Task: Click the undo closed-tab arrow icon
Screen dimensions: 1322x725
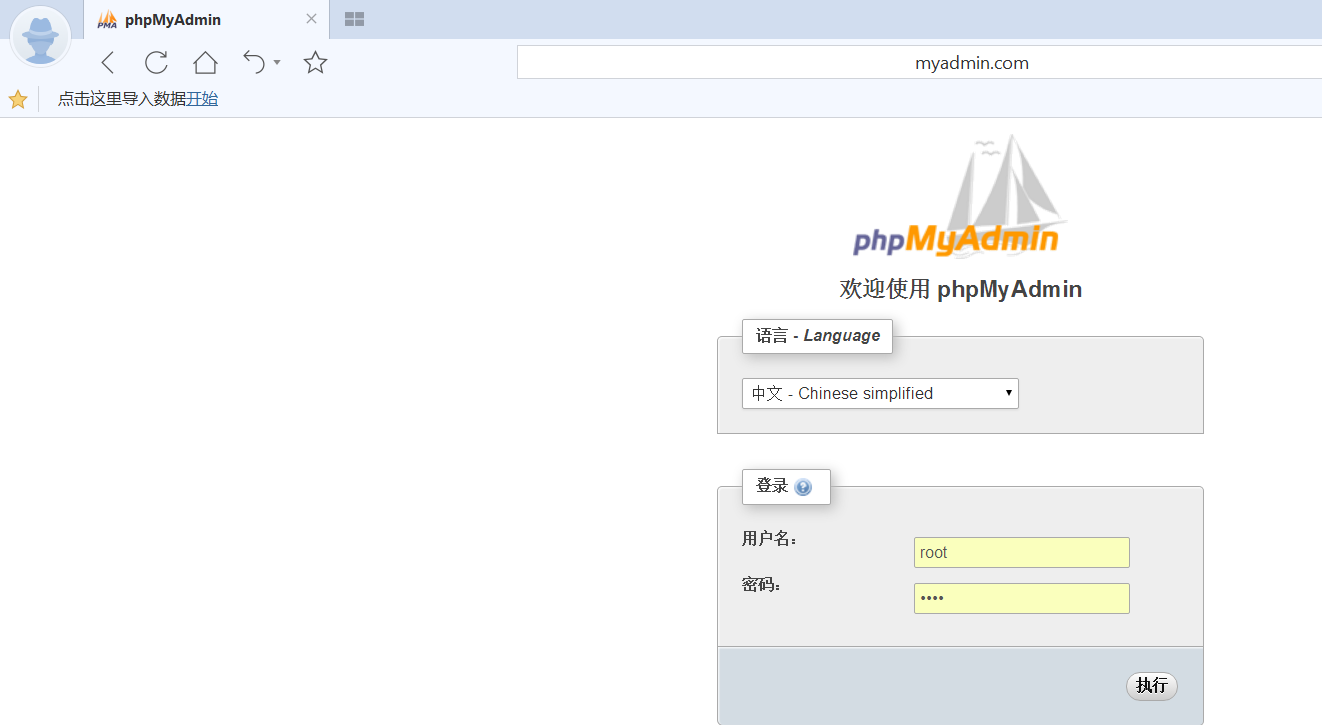Action: (x=254, y=63)
